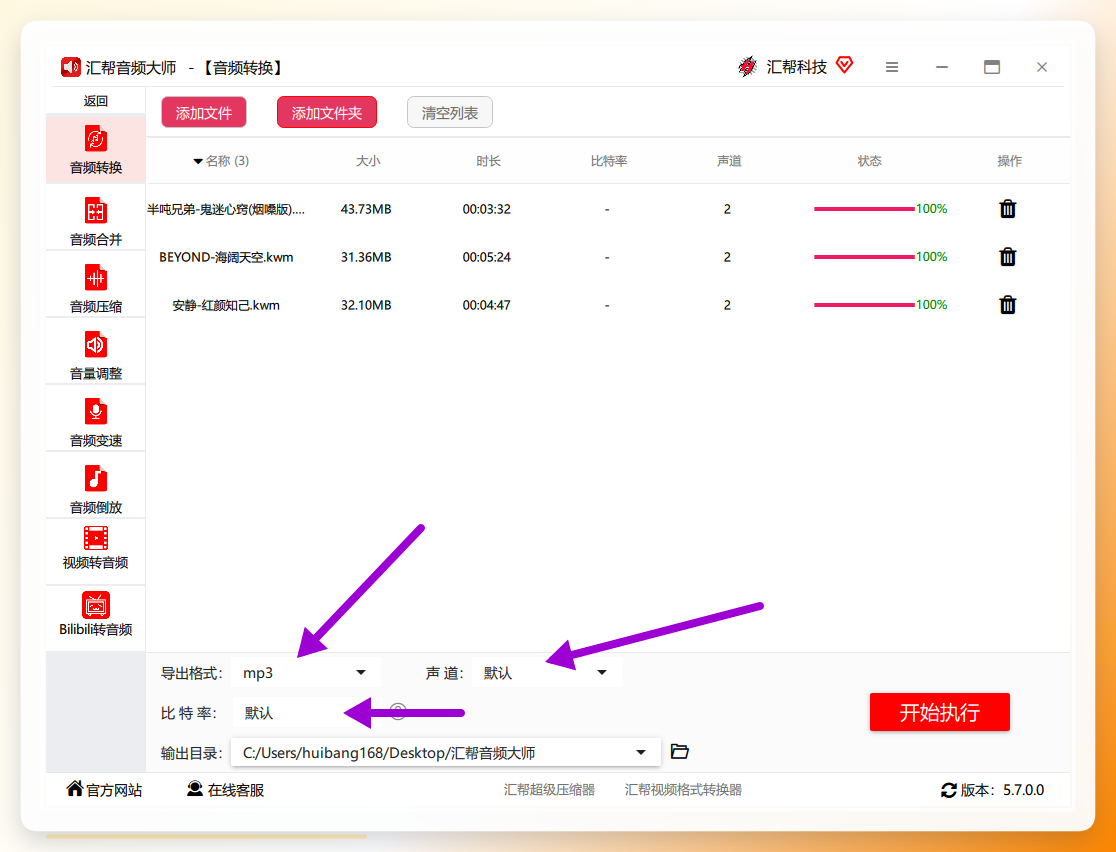
Task: Sort list by the 名称 (3) column
Action: (221, 161)
